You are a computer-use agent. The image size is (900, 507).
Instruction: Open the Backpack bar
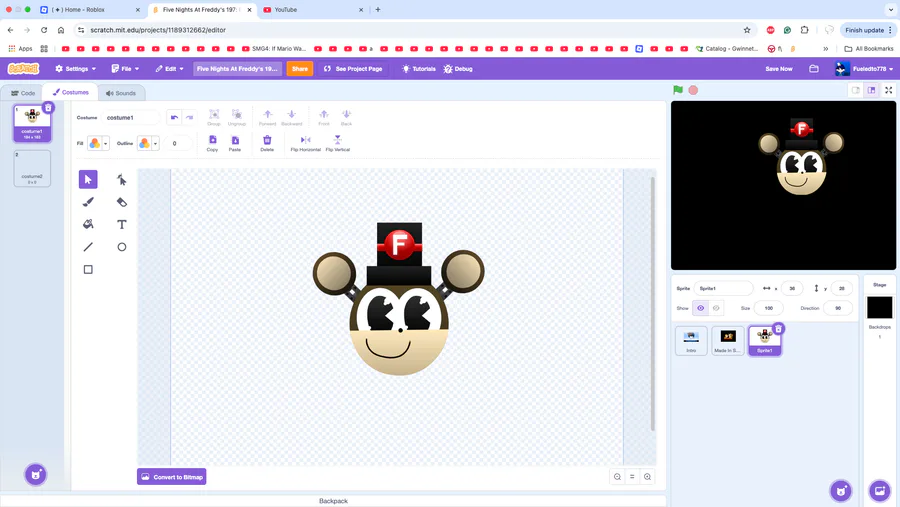pyautogui.click(x=333, y=501)
